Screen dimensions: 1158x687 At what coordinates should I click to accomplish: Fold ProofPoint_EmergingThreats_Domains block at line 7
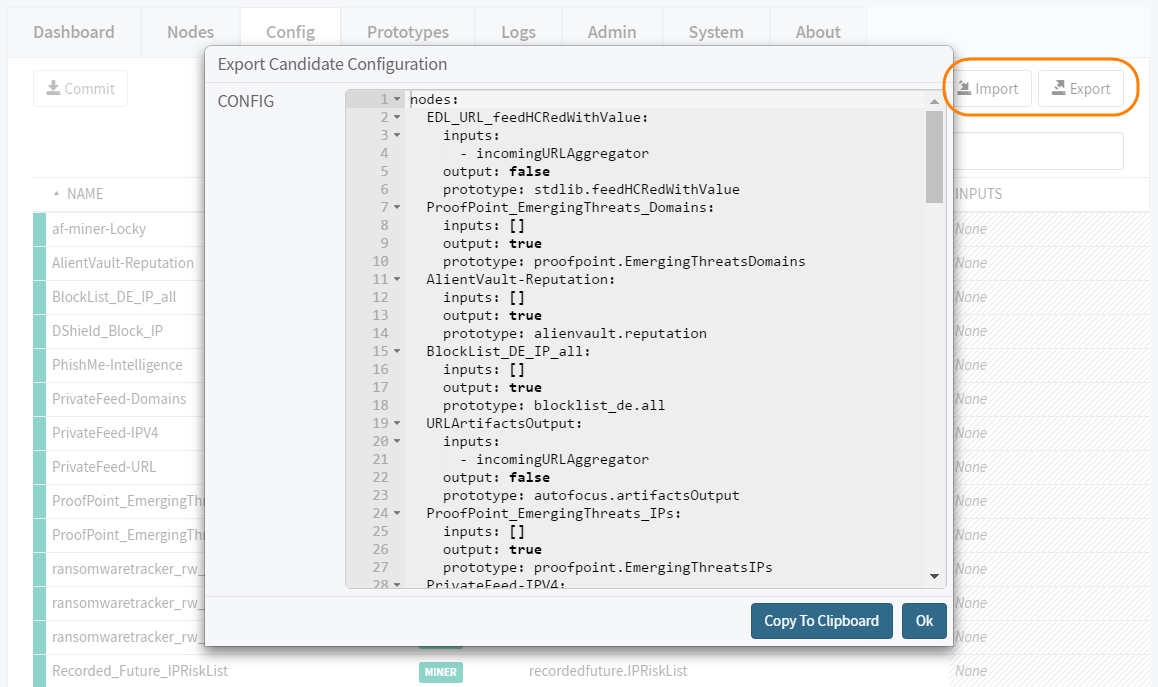[397, 208]
